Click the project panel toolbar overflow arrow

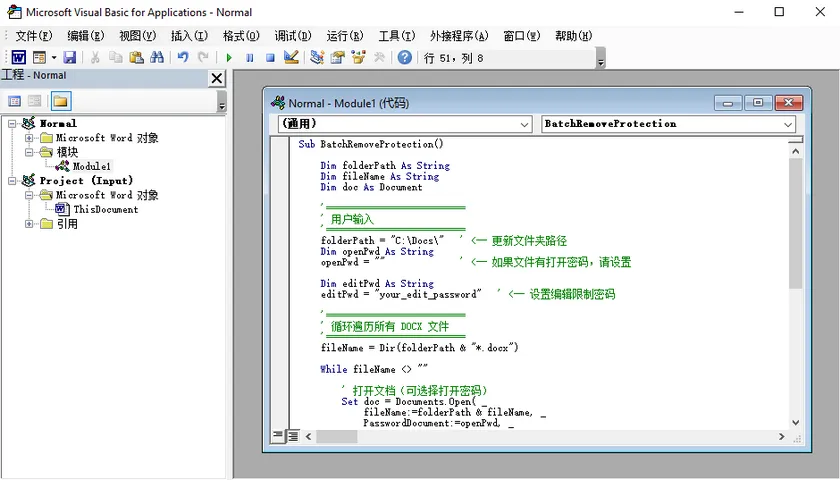click(222, 101)
